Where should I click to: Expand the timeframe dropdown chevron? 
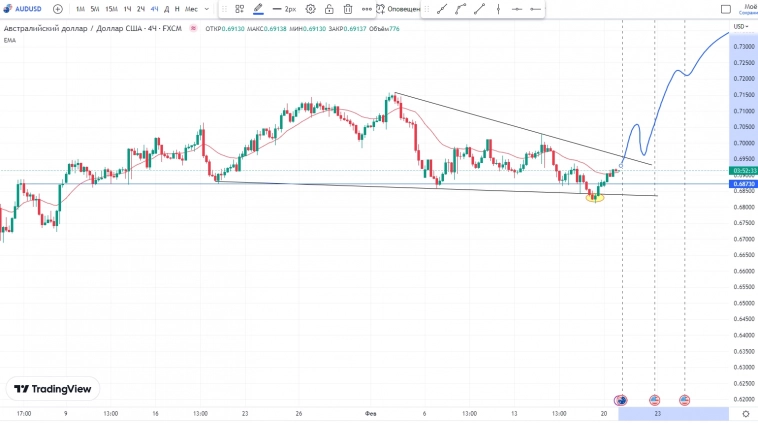pos(207,9)
